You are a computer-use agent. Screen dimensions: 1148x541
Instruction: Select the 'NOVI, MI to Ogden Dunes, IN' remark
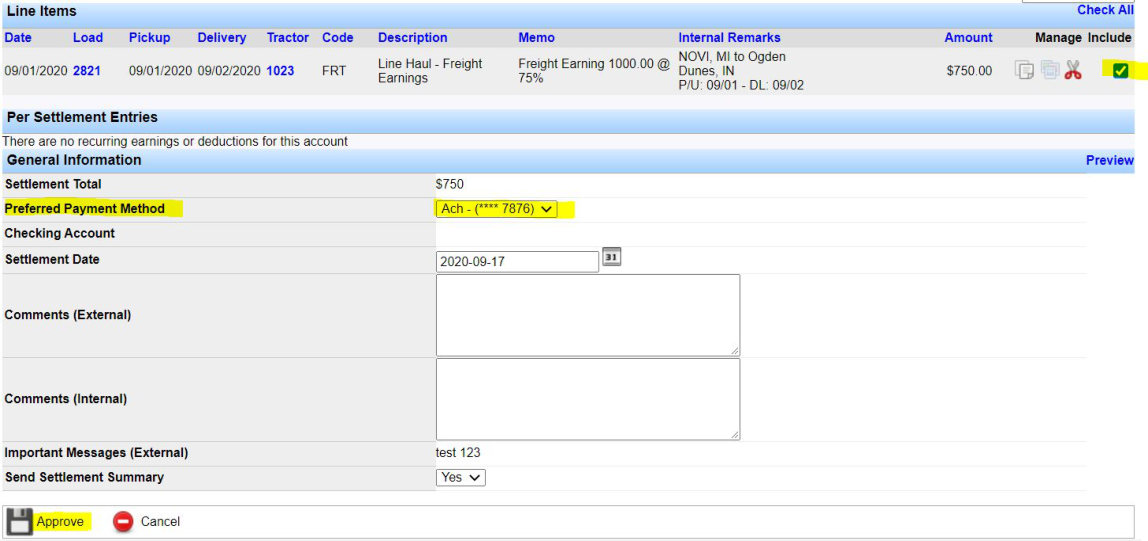(x=732, y=64)
